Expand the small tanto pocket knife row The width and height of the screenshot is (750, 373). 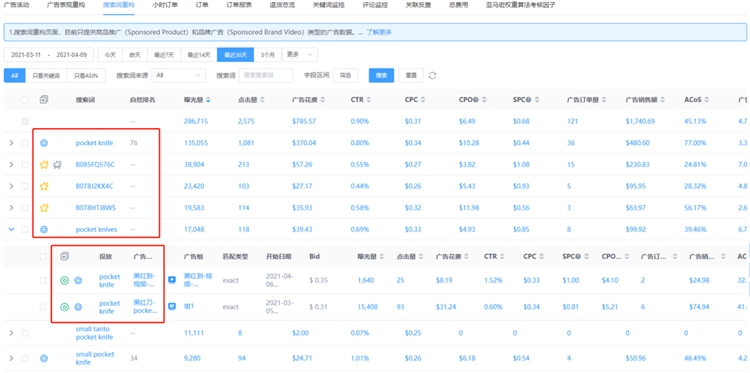(11, 333)
